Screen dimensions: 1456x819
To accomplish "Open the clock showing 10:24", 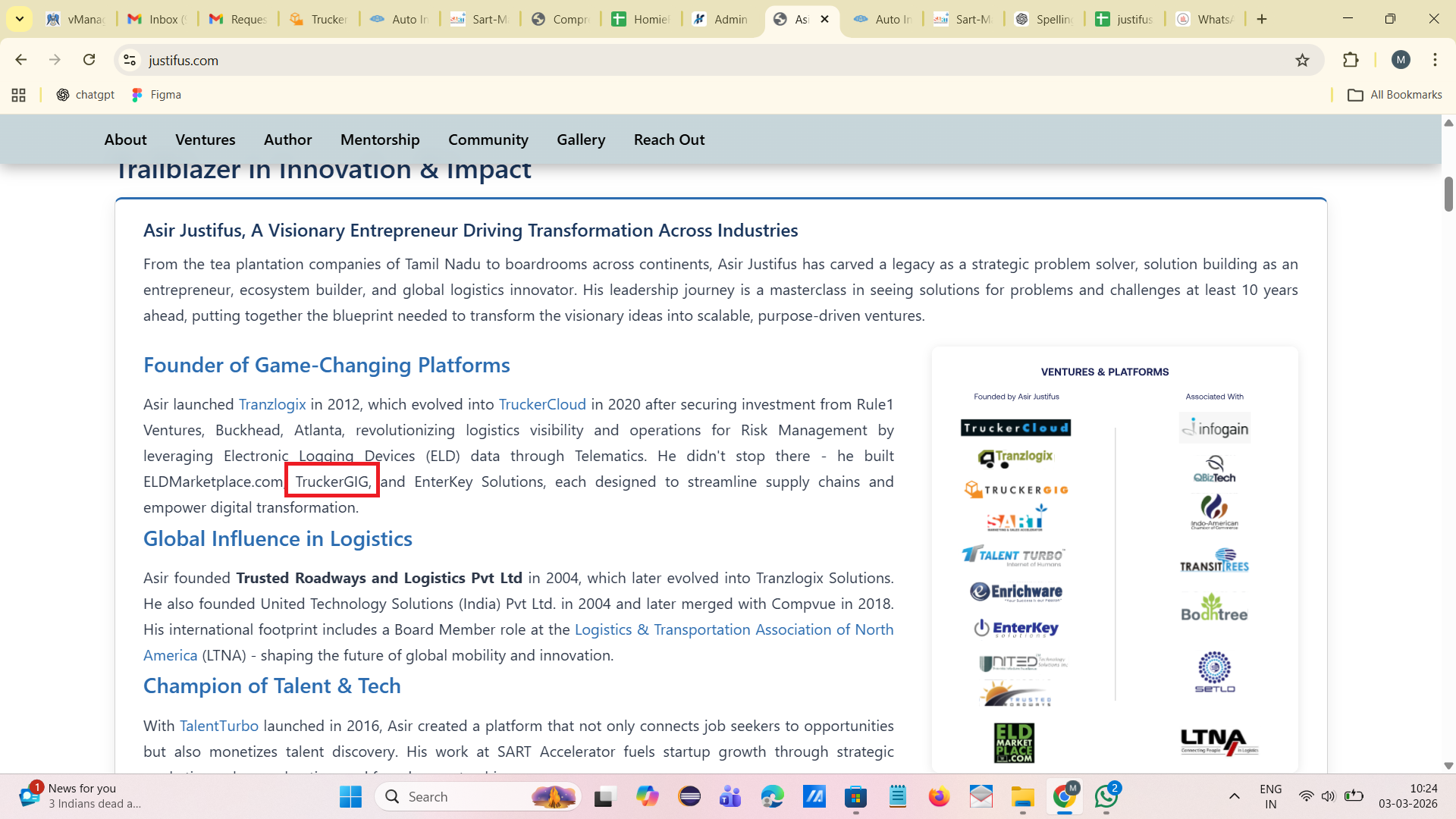I will [x=1408, y=796].
